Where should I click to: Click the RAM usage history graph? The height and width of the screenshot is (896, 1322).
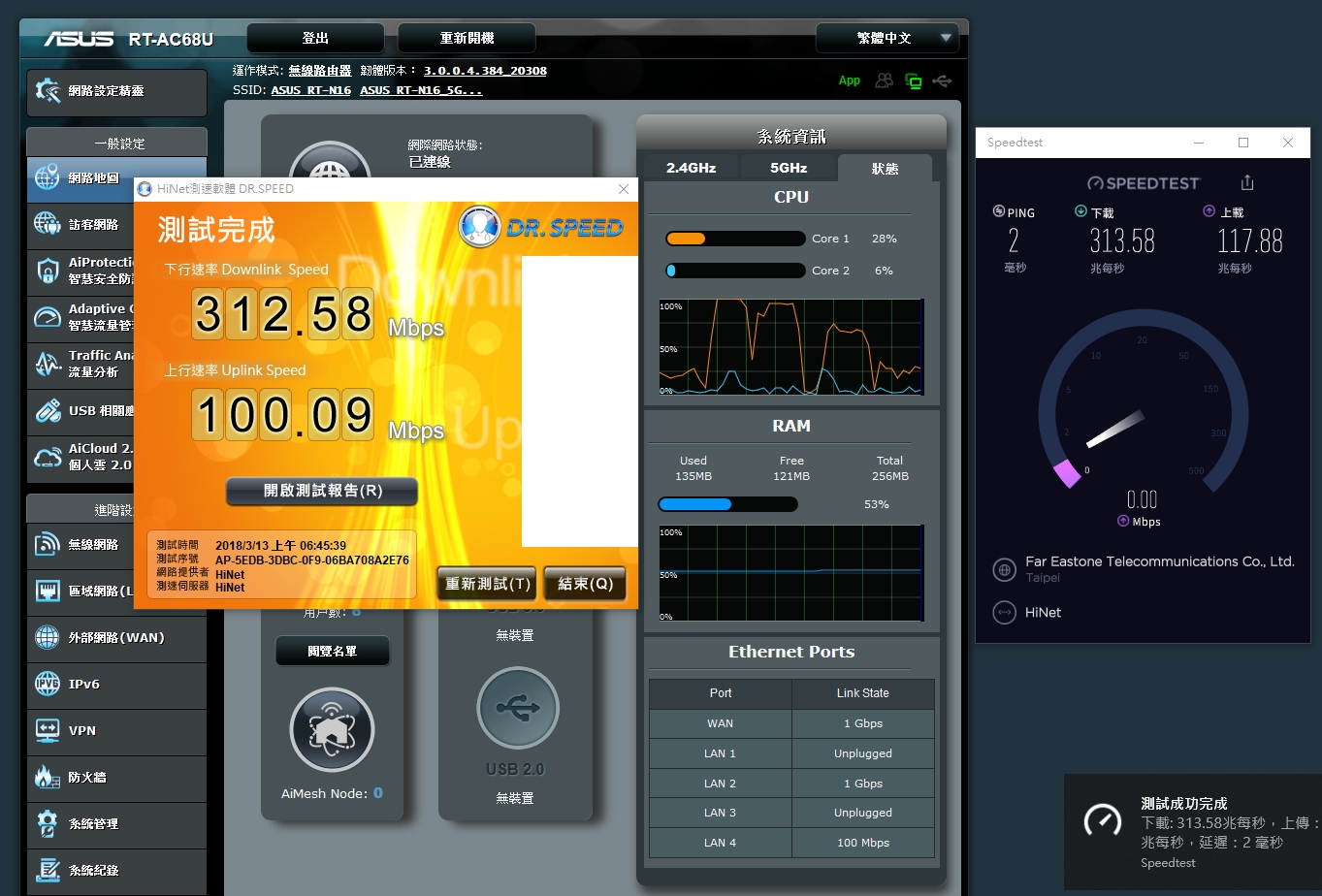coord(791,573)
